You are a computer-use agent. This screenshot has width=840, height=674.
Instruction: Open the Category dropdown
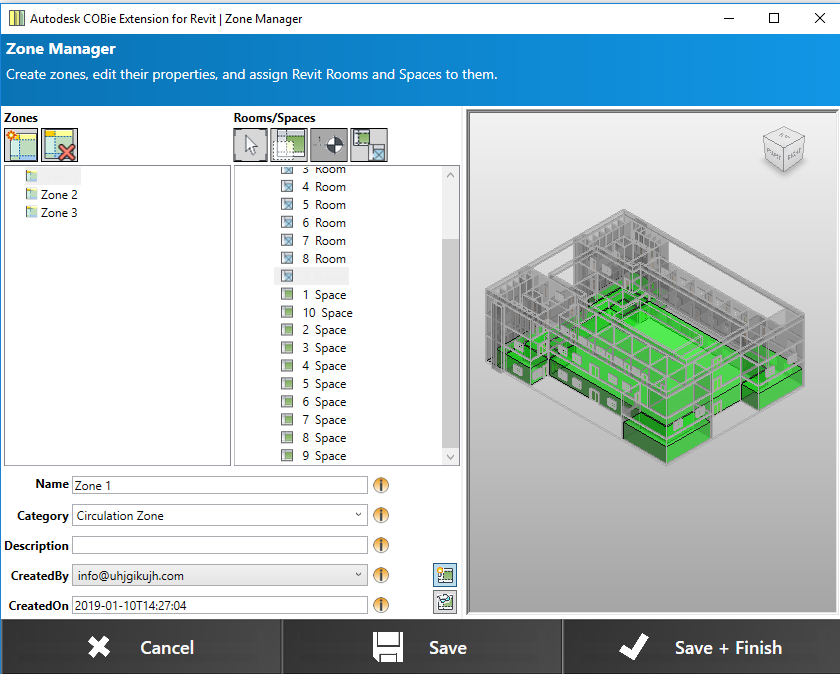(359, 516)
